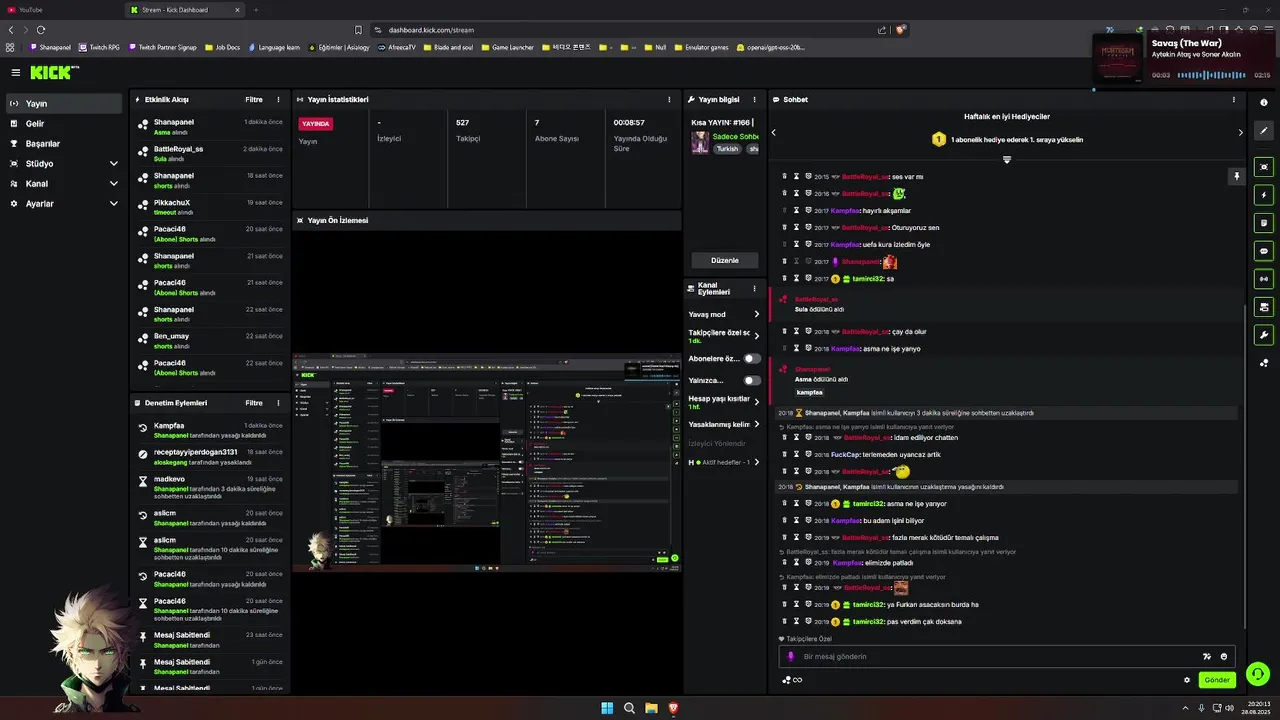Go to the Yayın sidebar page
The height and width of the screenshot is (720, 1280).
click(64, 103)
